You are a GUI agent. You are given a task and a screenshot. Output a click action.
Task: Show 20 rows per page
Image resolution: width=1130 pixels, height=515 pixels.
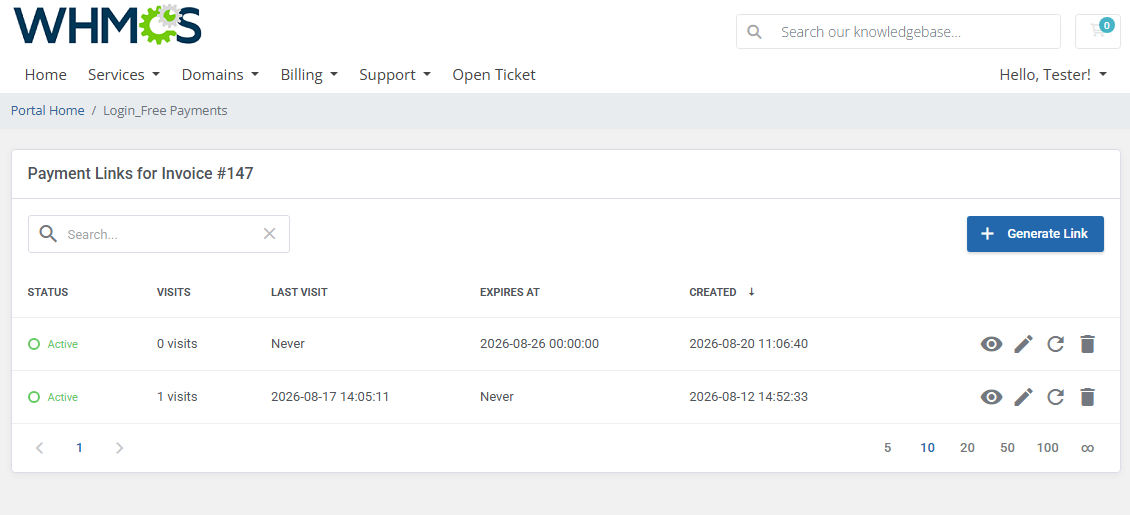click(x=967, y=448)
